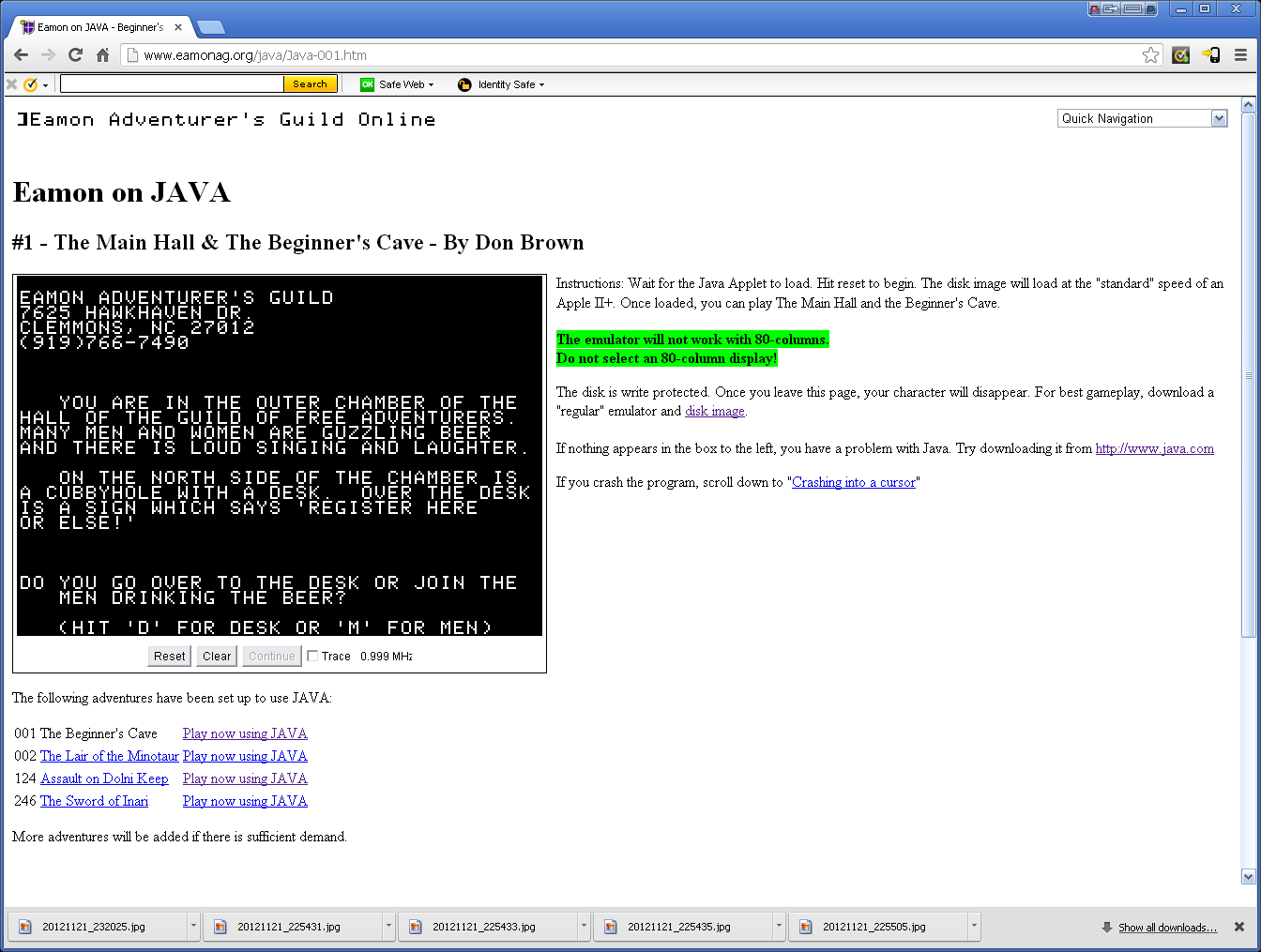Viewport: 1261px width, 952px height.
Task: Click the page scrollbar down arrow
Action: 1248,876
